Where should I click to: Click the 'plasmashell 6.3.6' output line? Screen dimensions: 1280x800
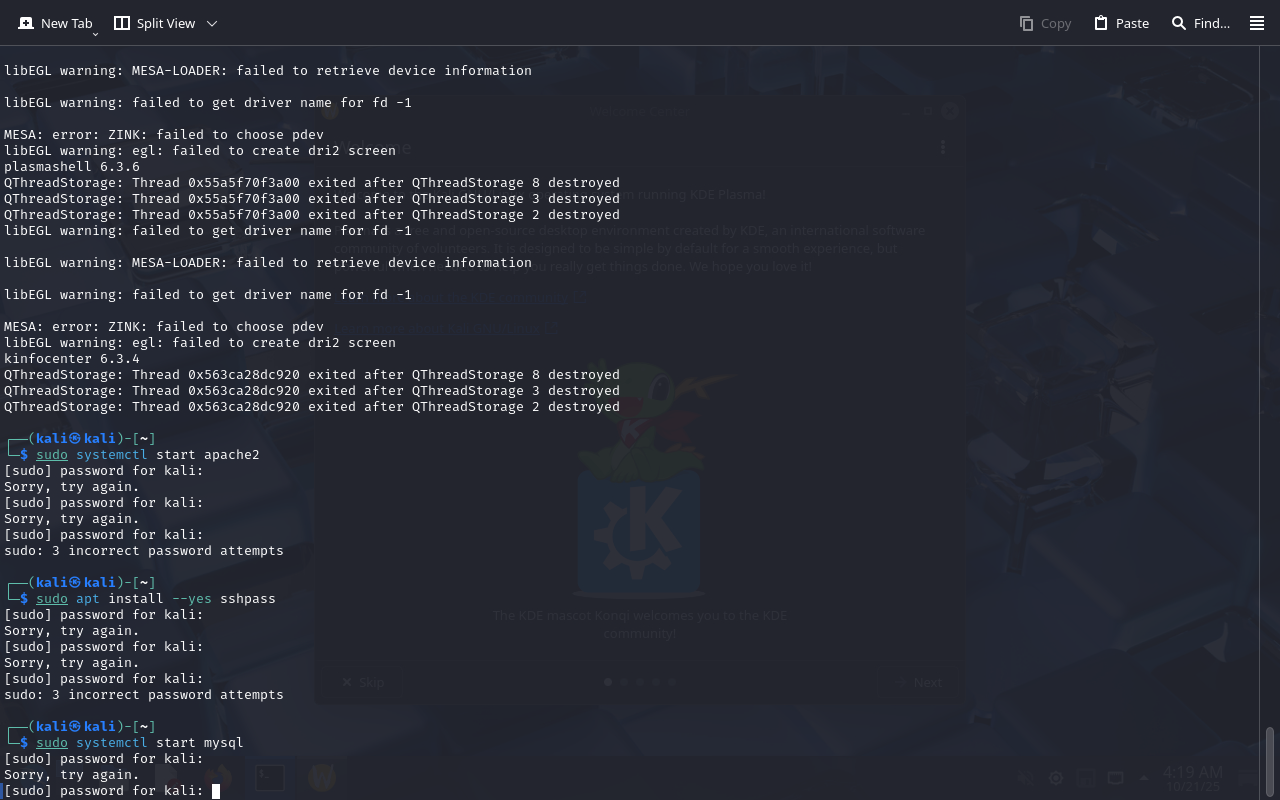72,167
